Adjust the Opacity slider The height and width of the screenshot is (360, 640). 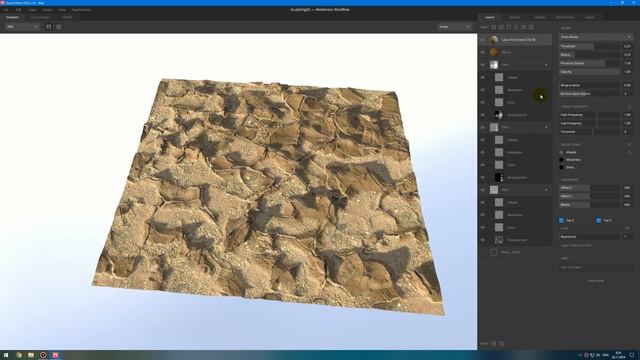[590, 72]
